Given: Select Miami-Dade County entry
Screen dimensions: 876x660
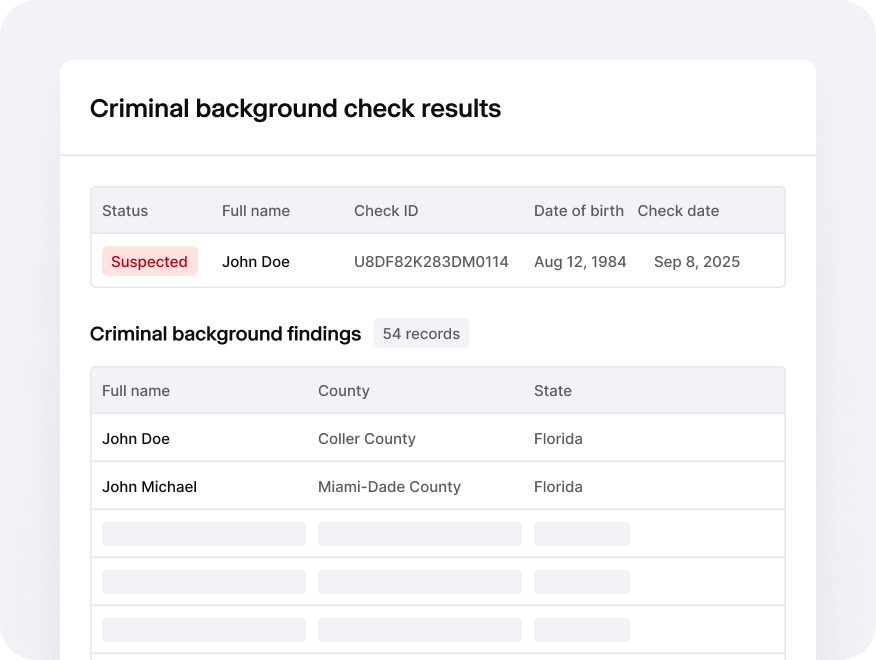Looking at the screenshot, I should tap(389, 487).
